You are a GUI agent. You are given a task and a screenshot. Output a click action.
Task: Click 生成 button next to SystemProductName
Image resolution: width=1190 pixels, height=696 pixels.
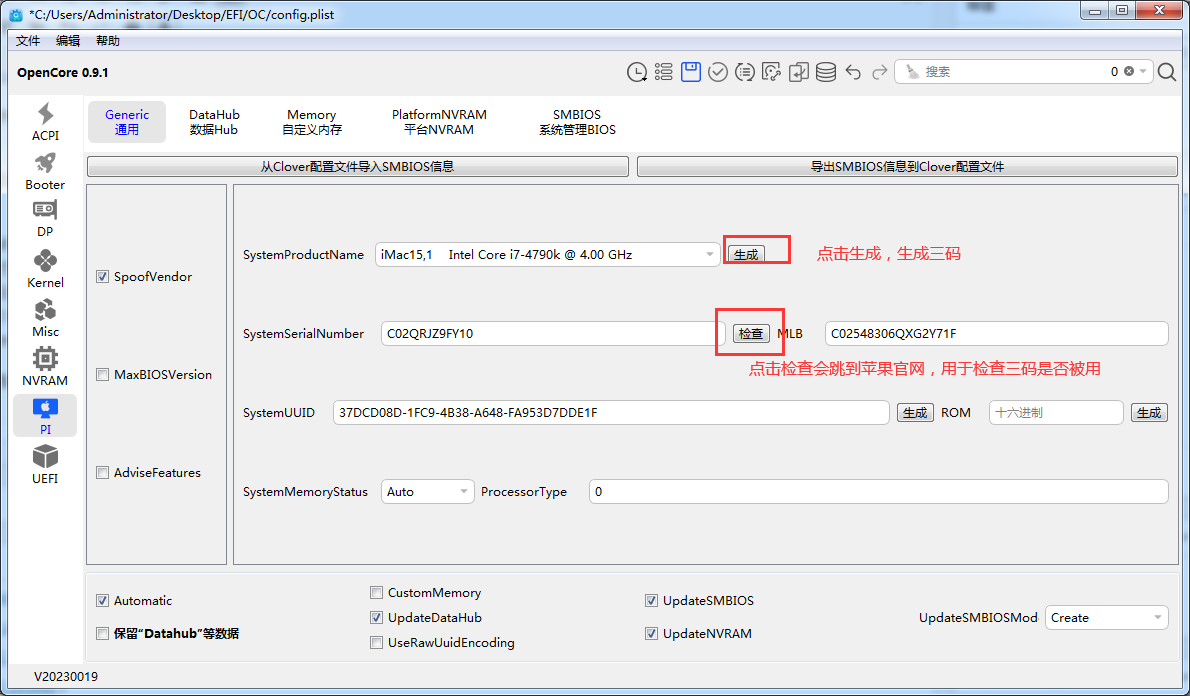tap(746, 254)
